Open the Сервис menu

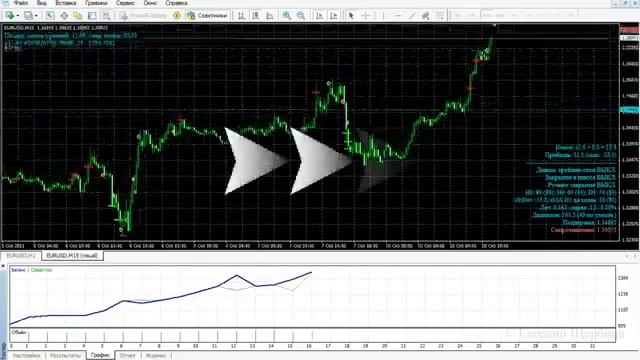[x=125, y=3]
